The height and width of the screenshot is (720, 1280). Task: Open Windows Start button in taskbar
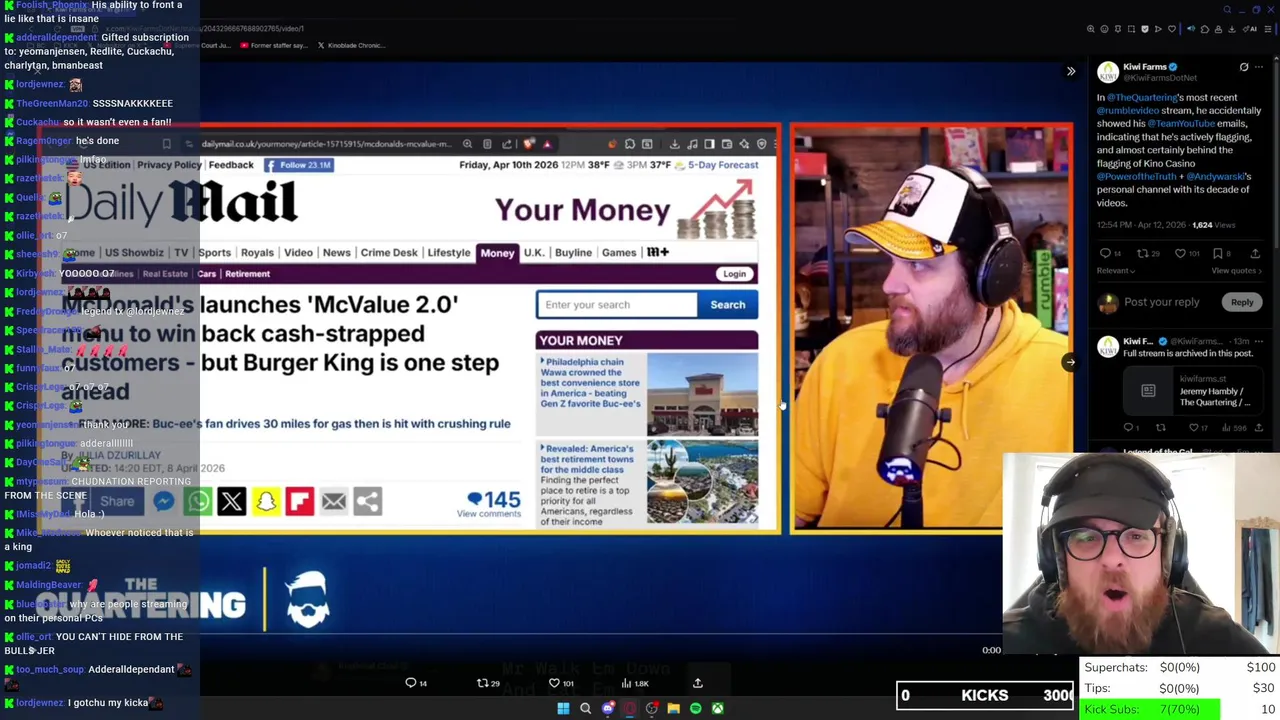click(563, 708)
